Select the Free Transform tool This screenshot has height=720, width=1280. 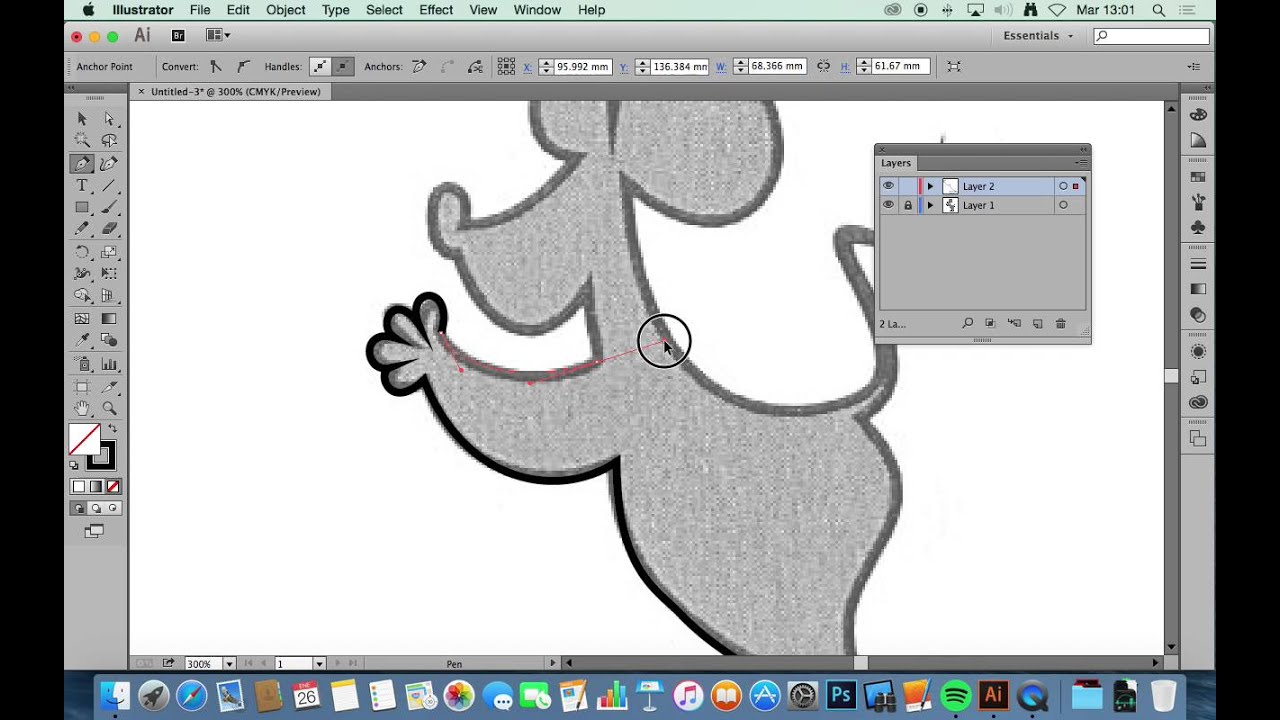[x=109, y=274]
